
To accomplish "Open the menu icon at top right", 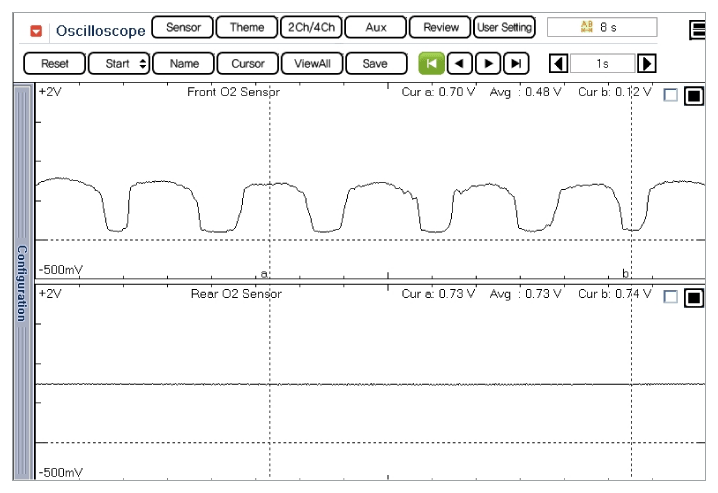I will pos(699,30).
